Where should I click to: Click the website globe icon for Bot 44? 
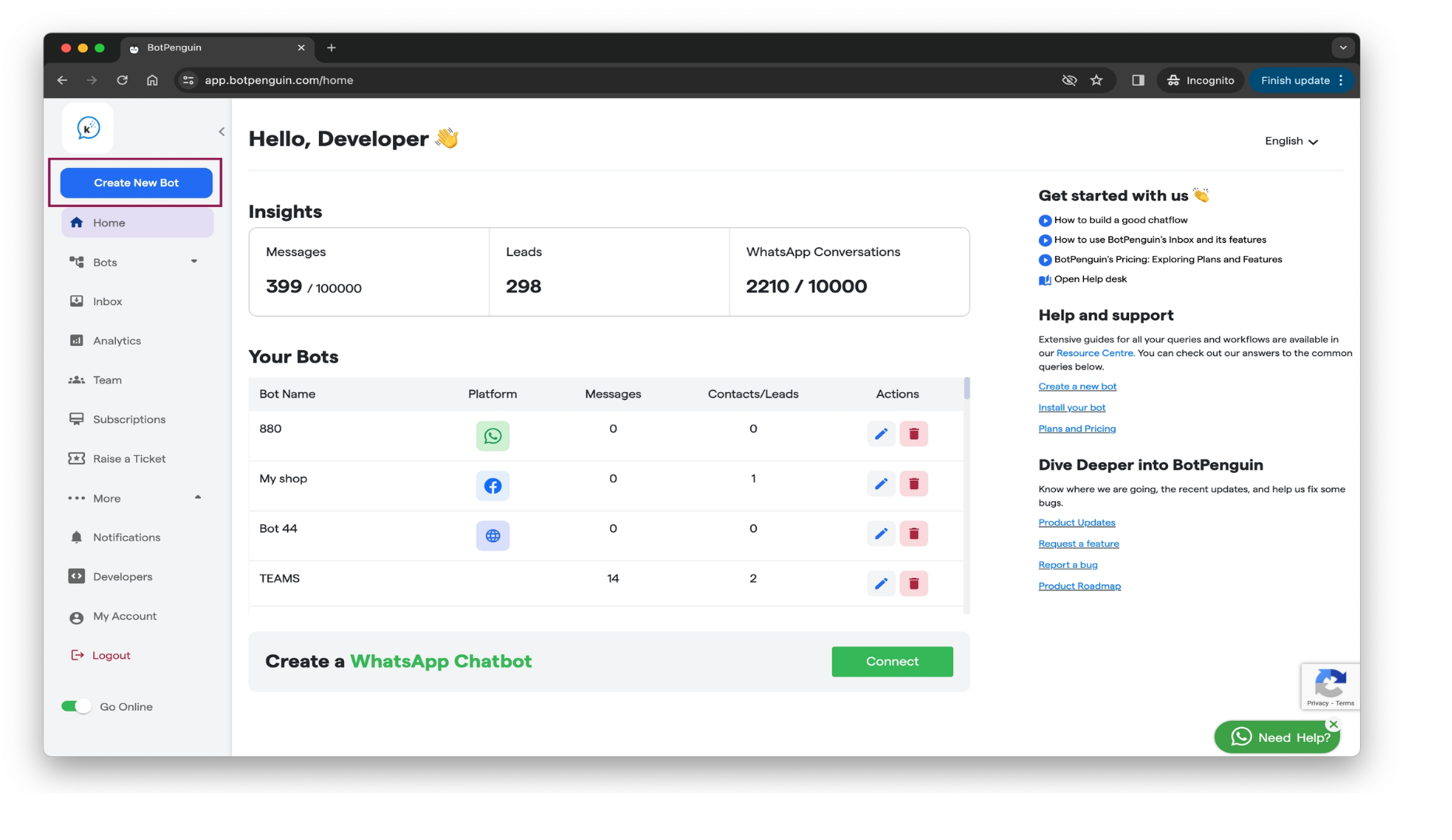(493, 535)
